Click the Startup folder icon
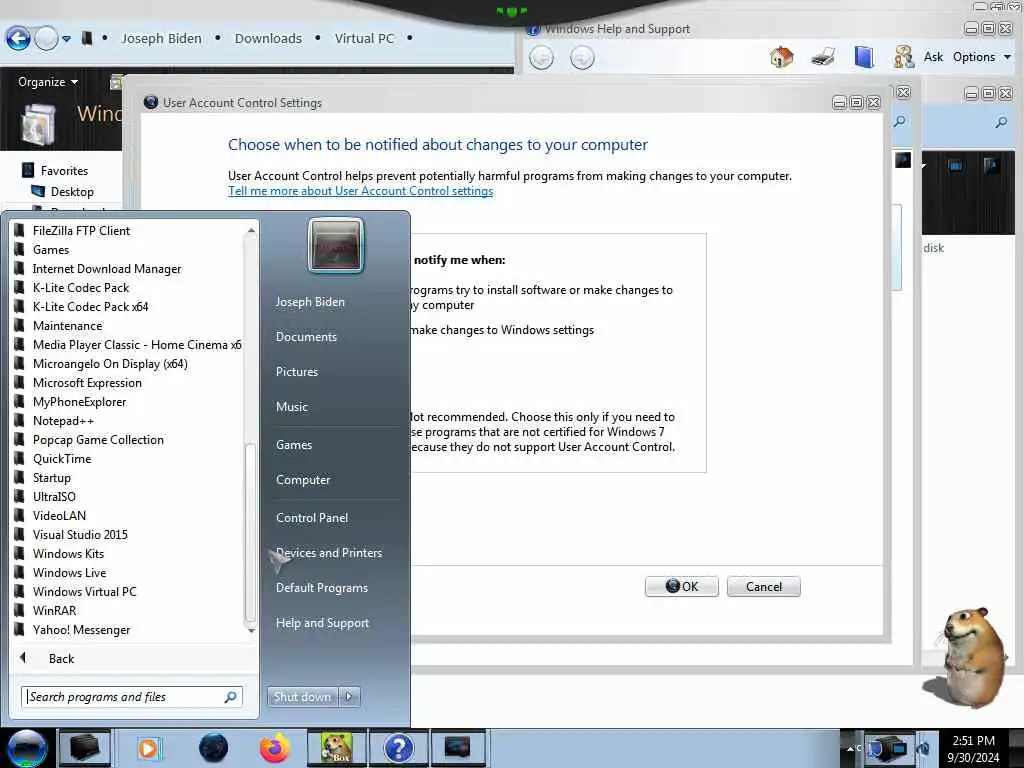Screen dimensions: 1024x768 20,477
